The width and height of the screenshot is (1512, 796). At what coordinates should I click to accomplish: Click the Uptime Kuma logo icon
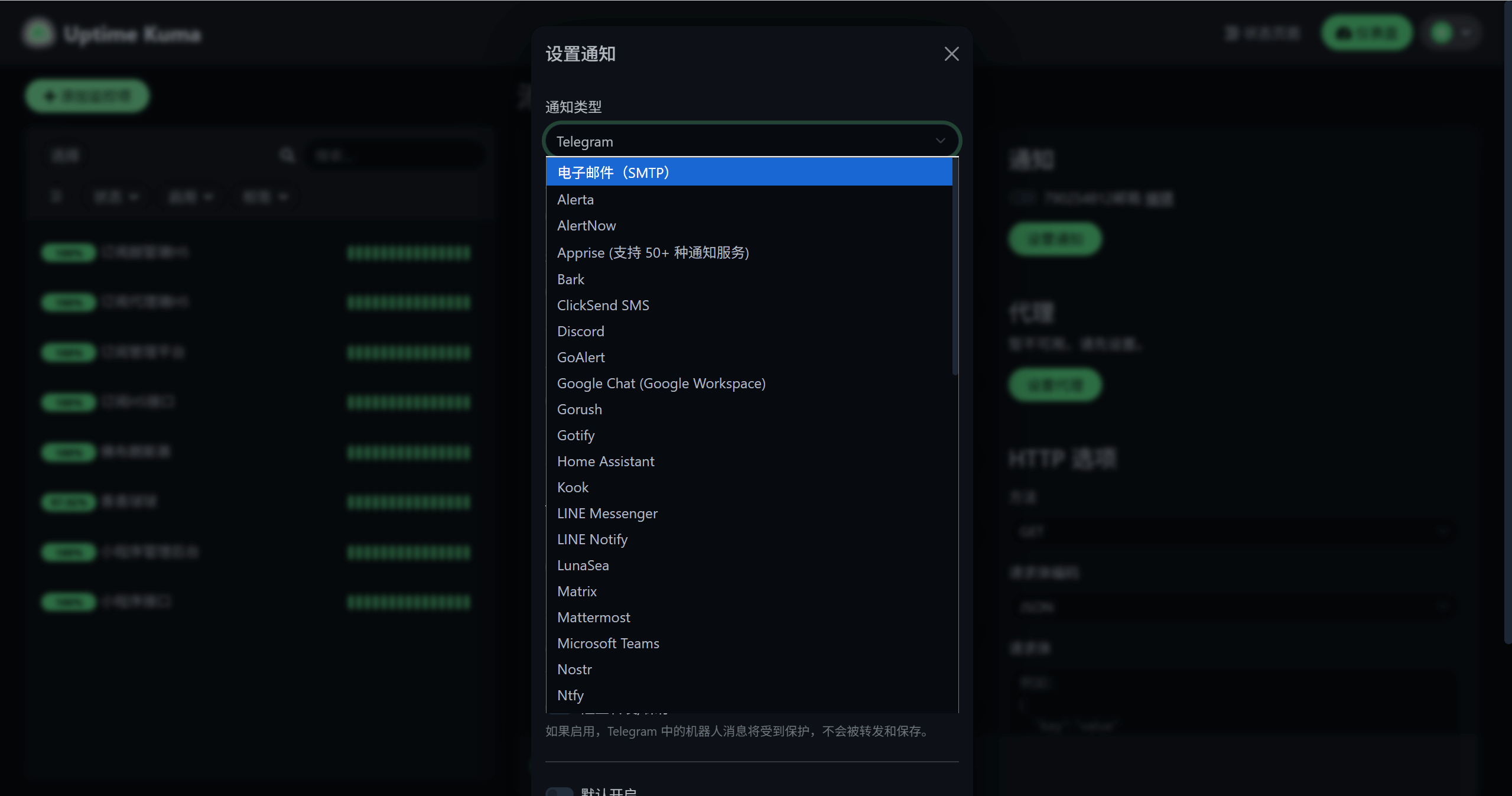(38, 33)
